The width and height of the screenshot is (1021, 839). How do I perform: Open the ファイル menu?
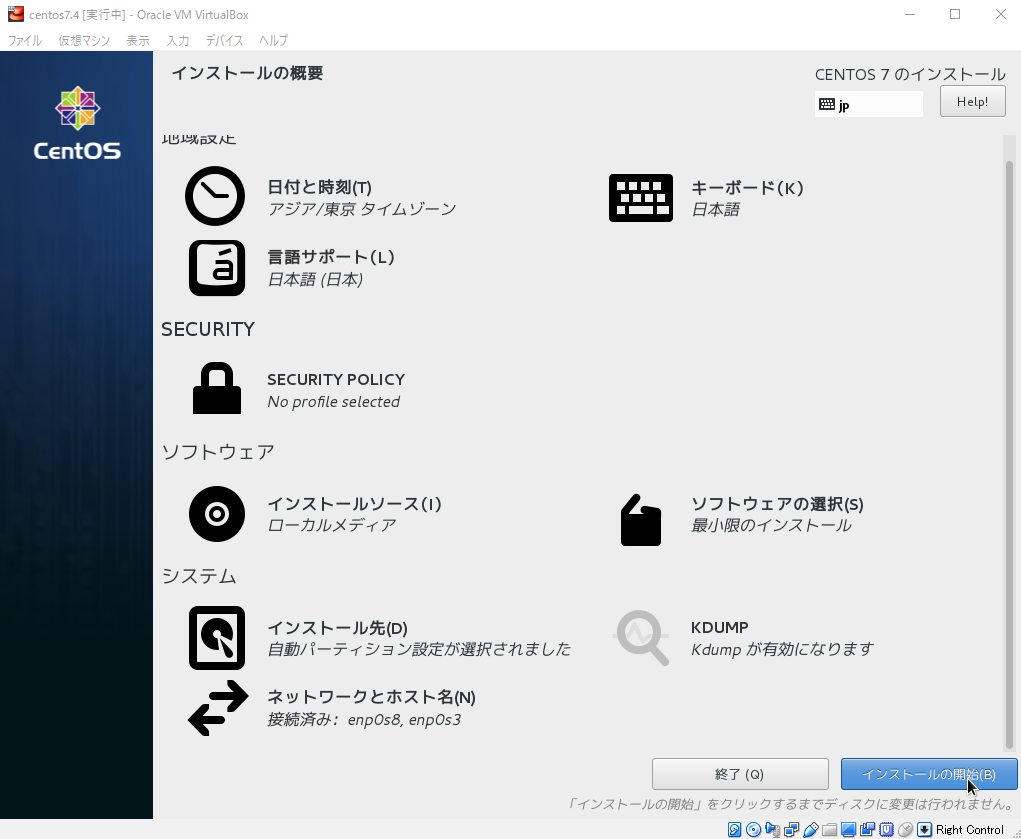click(x=25, y=40)
